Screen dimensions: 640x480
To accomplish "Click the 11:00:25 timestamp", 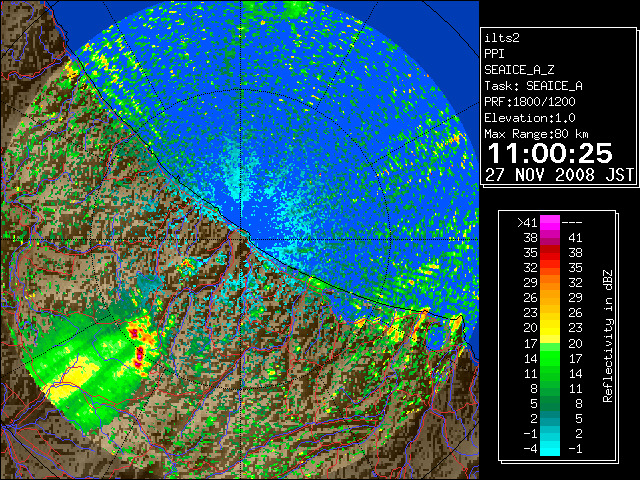I will coord(550,153).
